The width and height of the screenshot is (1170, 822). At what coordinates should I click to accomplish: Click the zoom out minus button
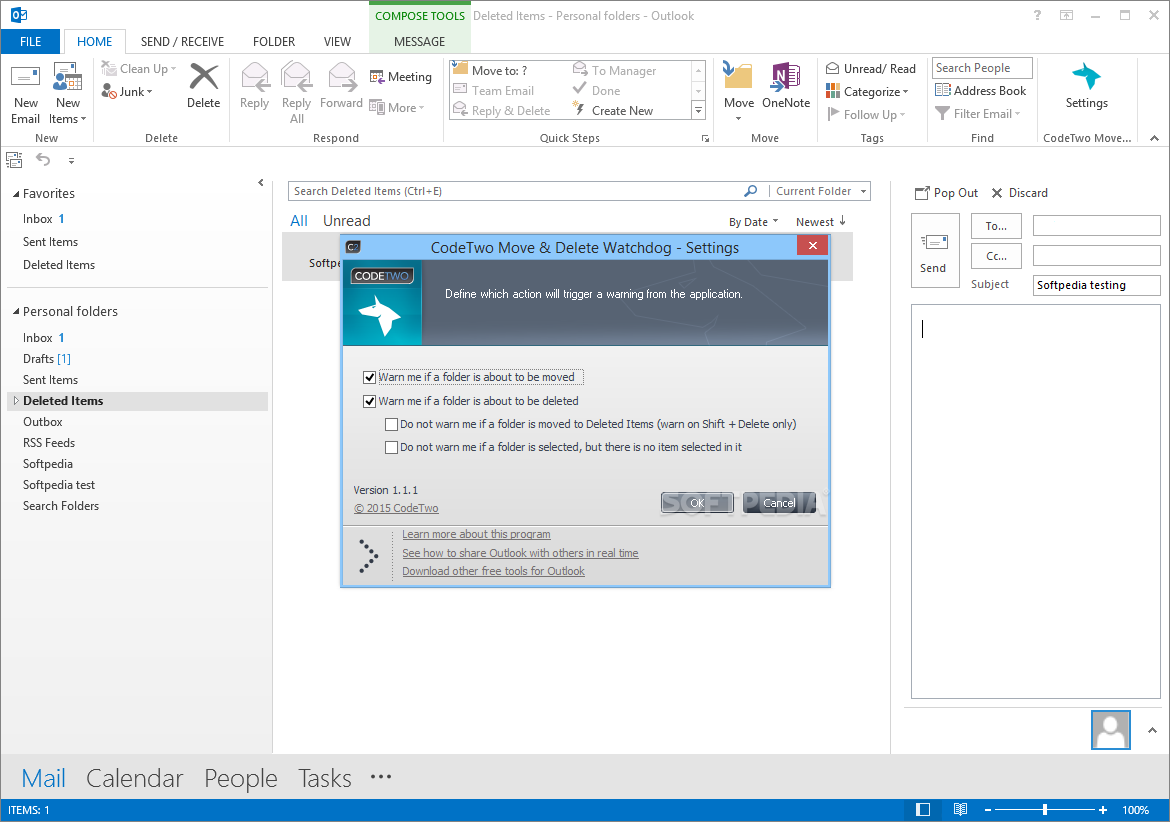click(x=988, y=810)
